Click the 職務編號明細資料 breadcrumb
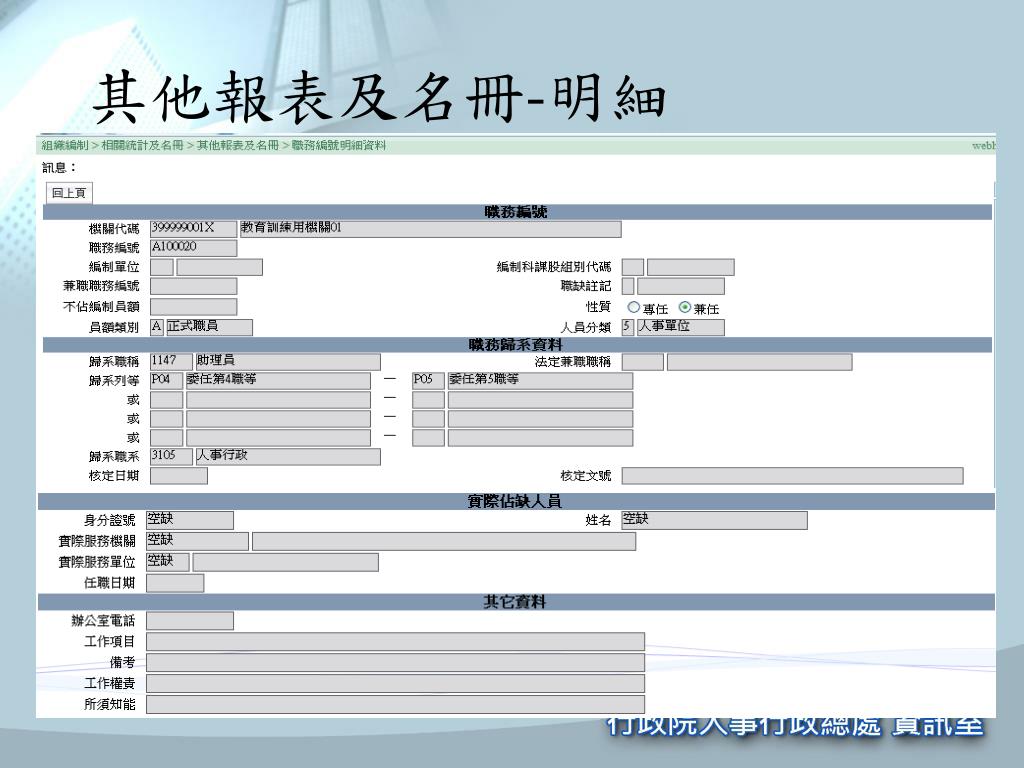This screenshot has height=768, width=1024. tap(338, 145)
